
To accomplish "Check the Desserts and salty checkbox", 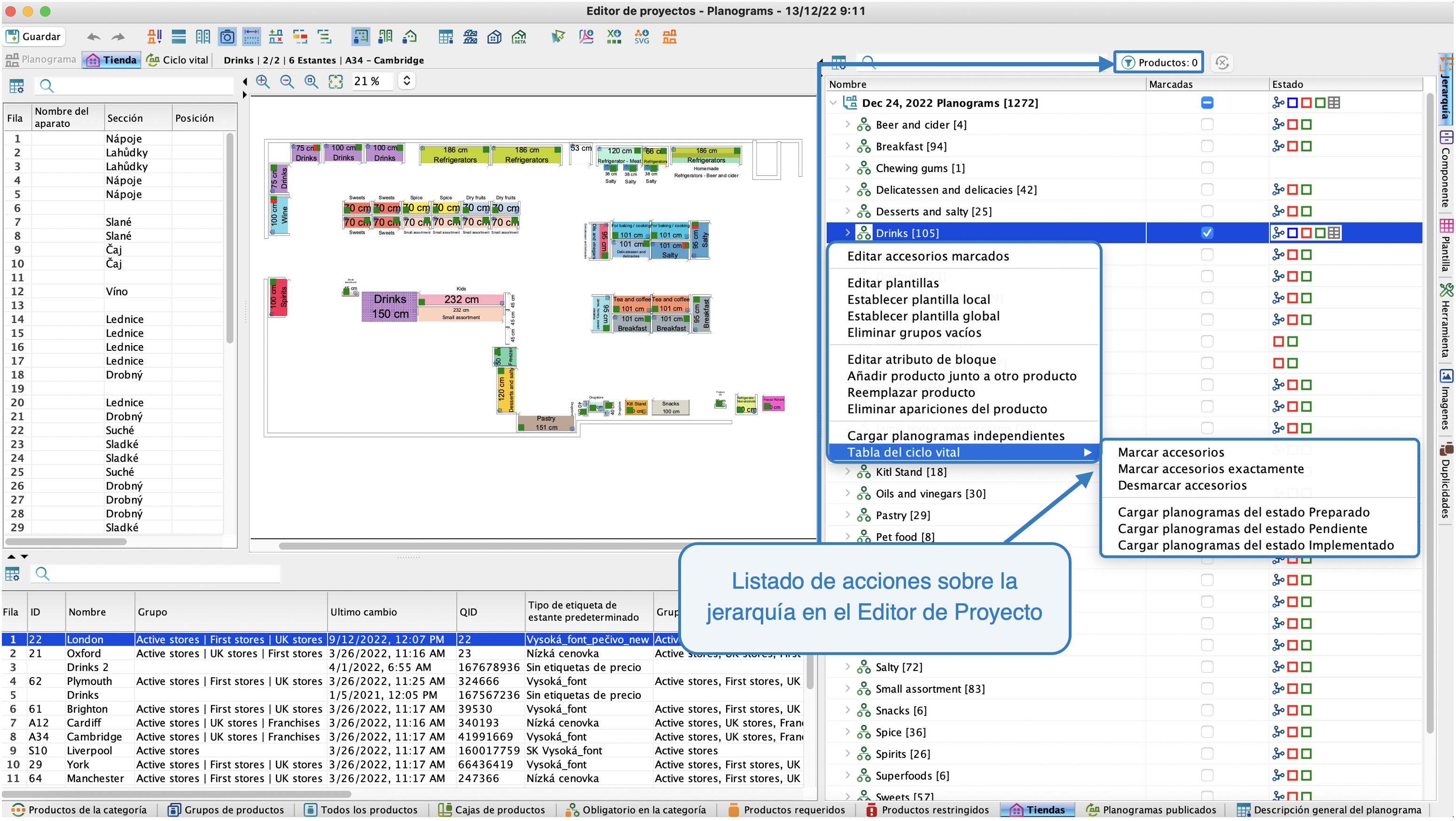I will pos(1207,211).
